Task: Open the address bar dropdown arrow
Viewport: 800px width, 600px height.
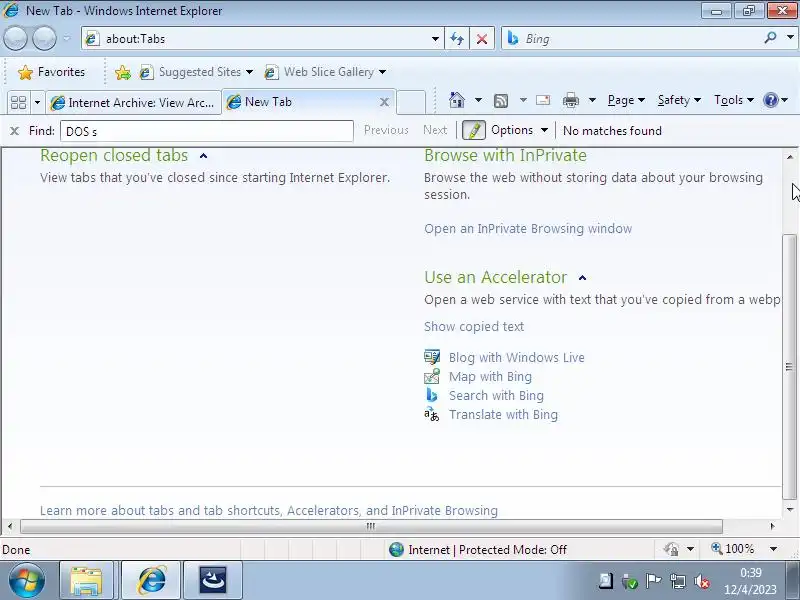Action: coord(435,39)
